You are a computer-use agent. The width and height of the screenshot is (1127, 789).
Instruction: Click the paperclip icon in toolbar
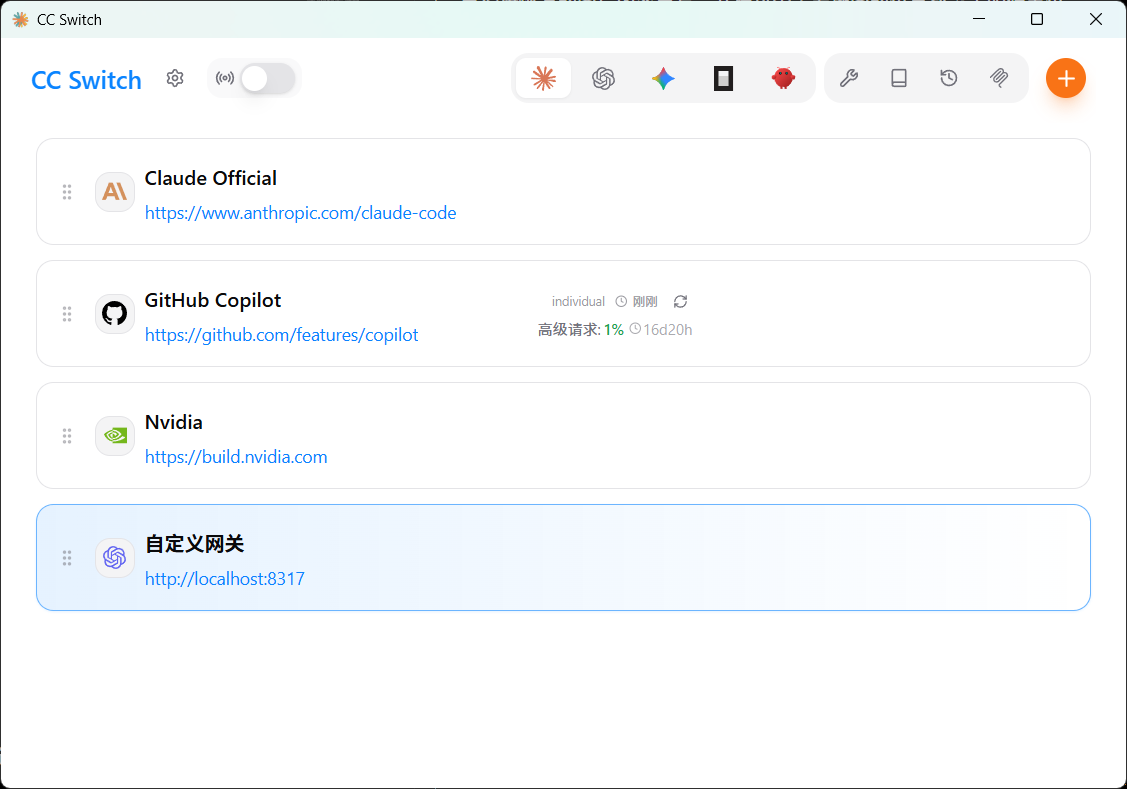click(999, 78)
